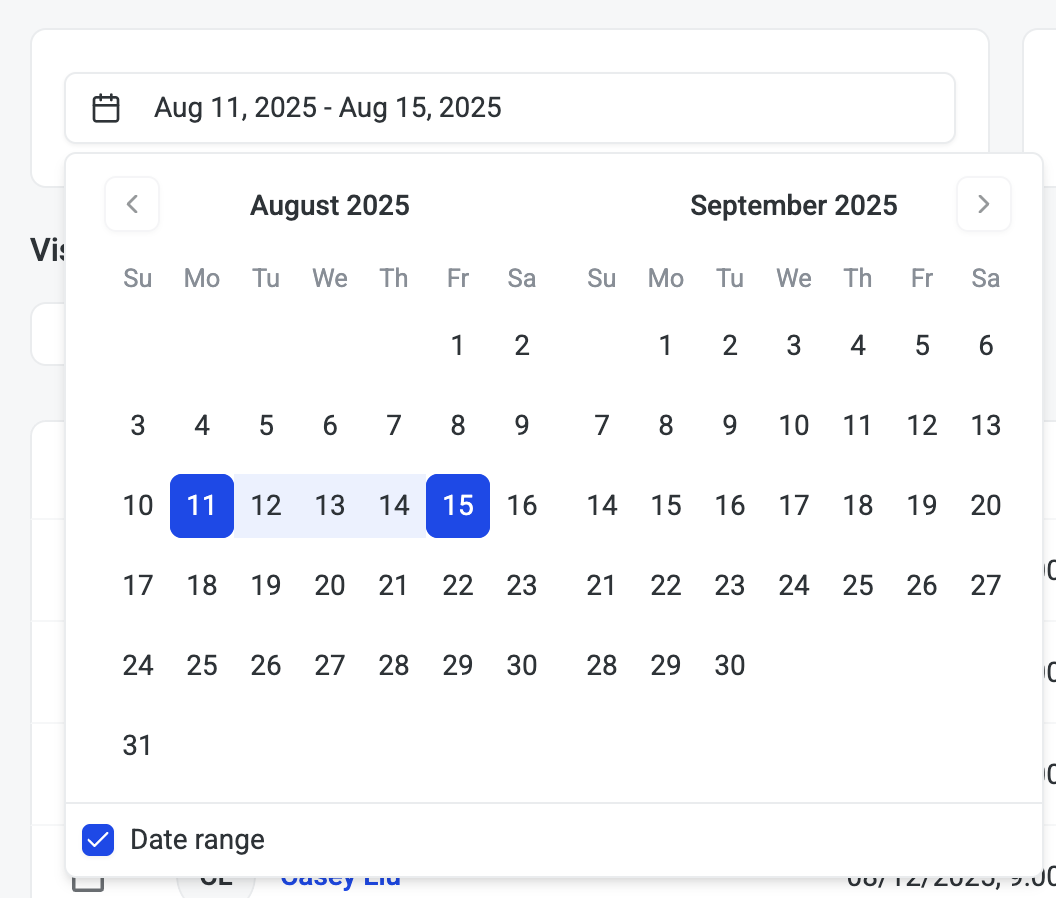Select August 4 in the calendar

(x=202, y=426)
